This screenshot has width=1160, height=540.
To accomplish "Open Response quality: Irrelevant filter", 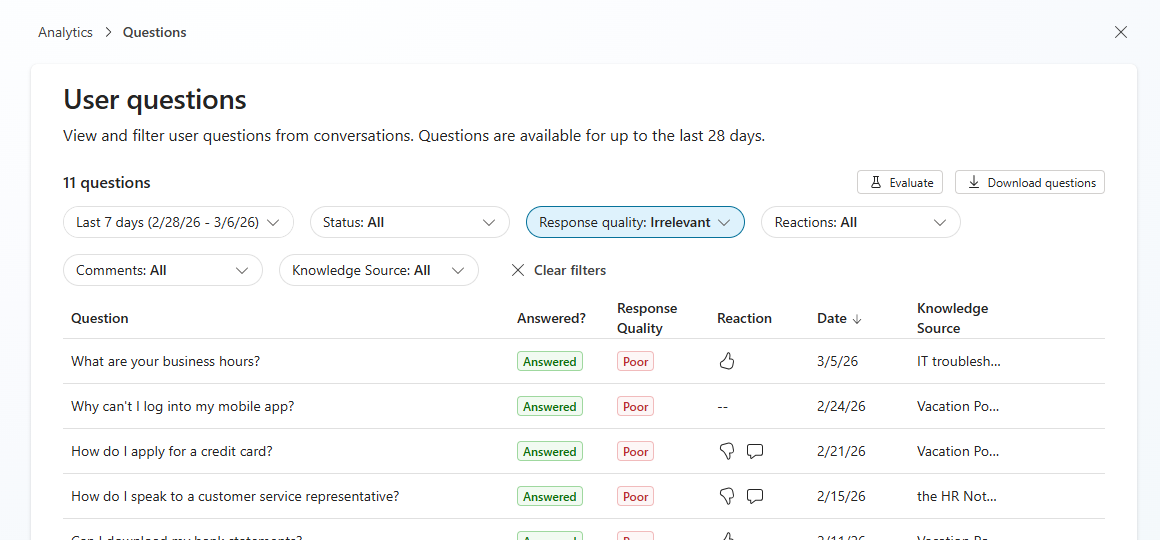I will pos(635,222).
